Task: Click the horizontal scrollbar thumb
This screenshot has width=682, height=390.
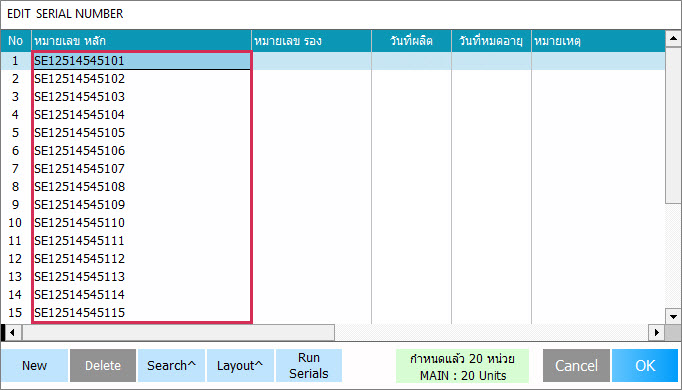Action: (178, 333)
